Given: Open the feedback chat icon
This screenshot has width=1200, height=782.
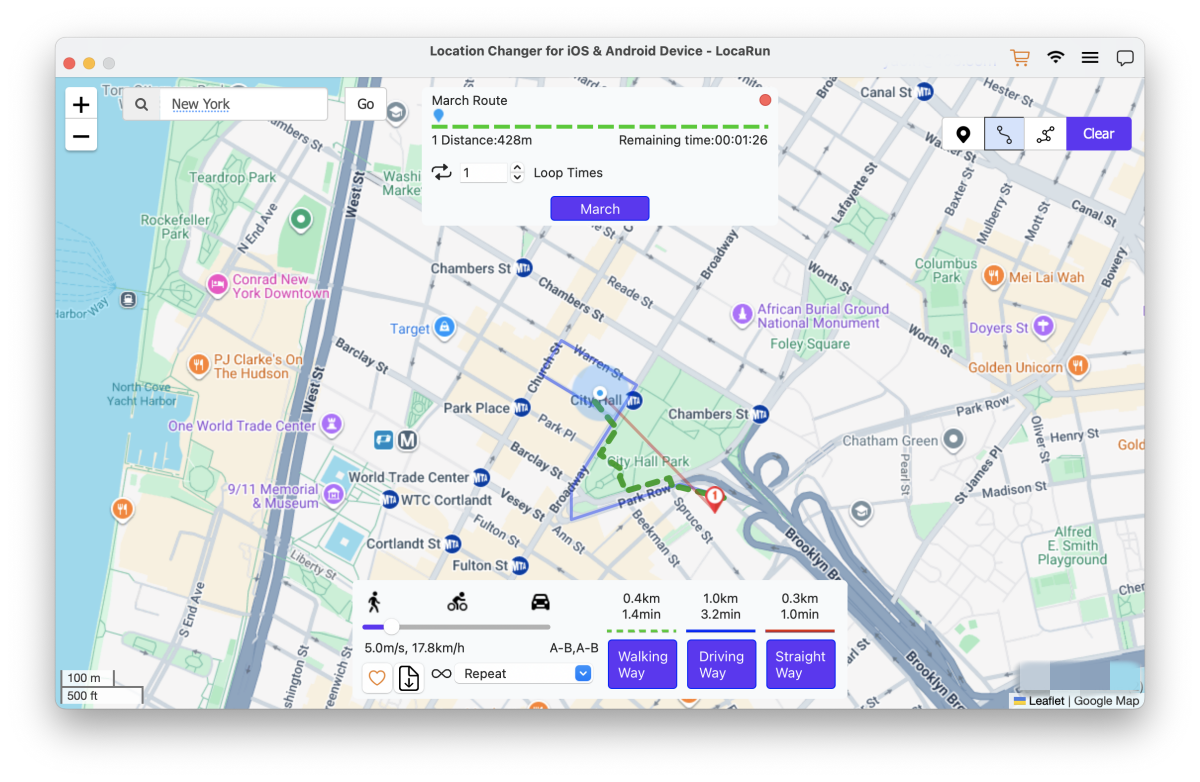Looking at the screenshot, I should pyautogui.click(x=1125, y=58).
